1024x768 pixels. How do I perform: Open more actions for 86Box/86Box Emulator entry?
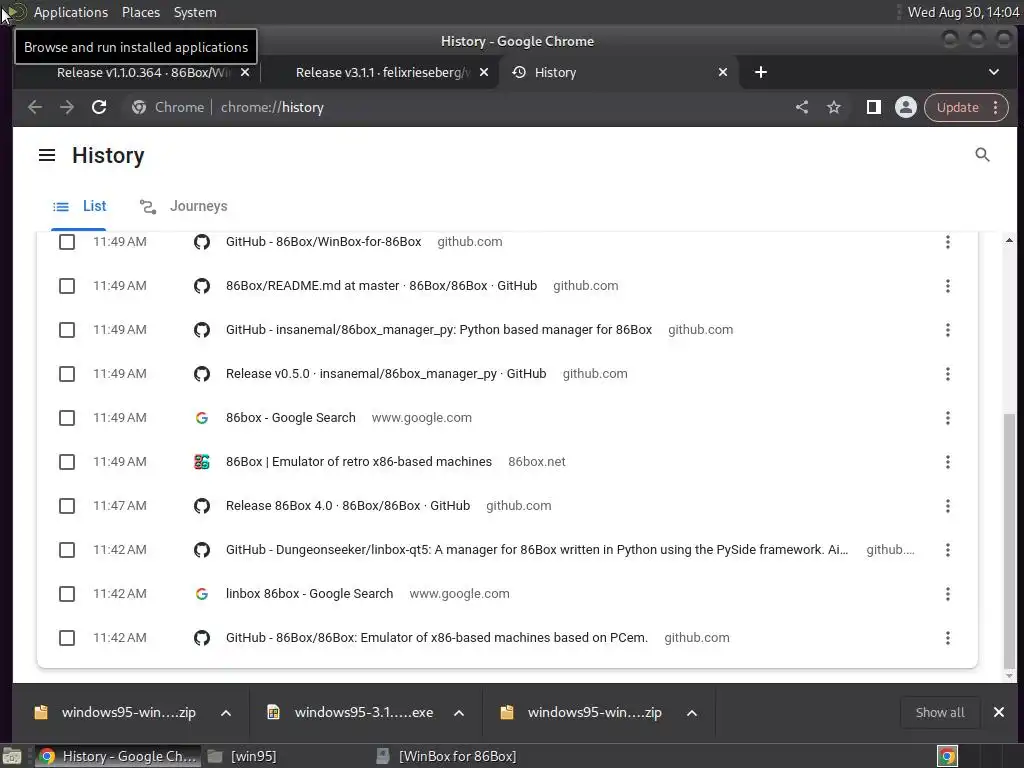[x=948, y=638]
